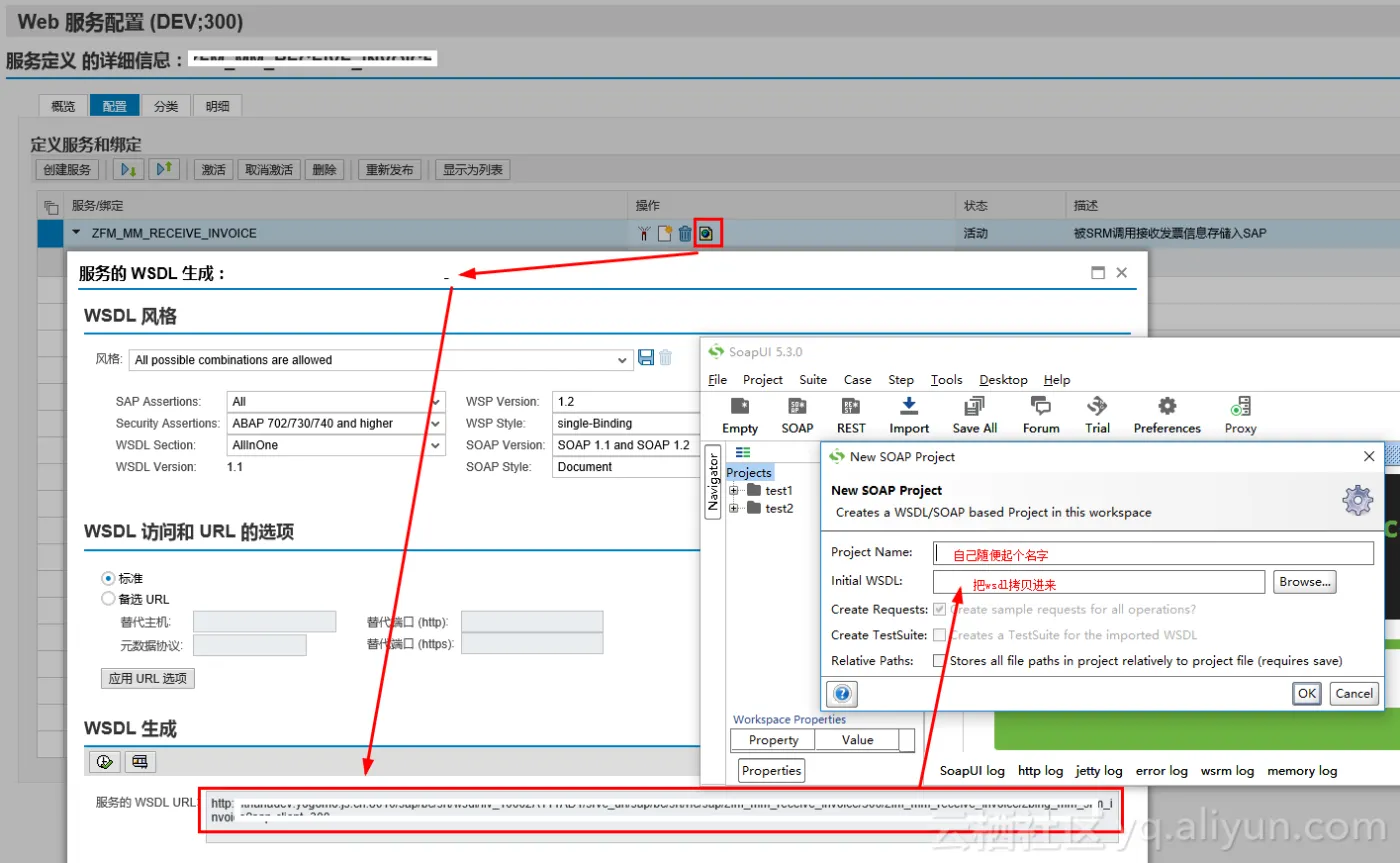The width and height of the screenshot is (1400, 863).
Task: Click the 取消激活 button
Action: [269, 170]
